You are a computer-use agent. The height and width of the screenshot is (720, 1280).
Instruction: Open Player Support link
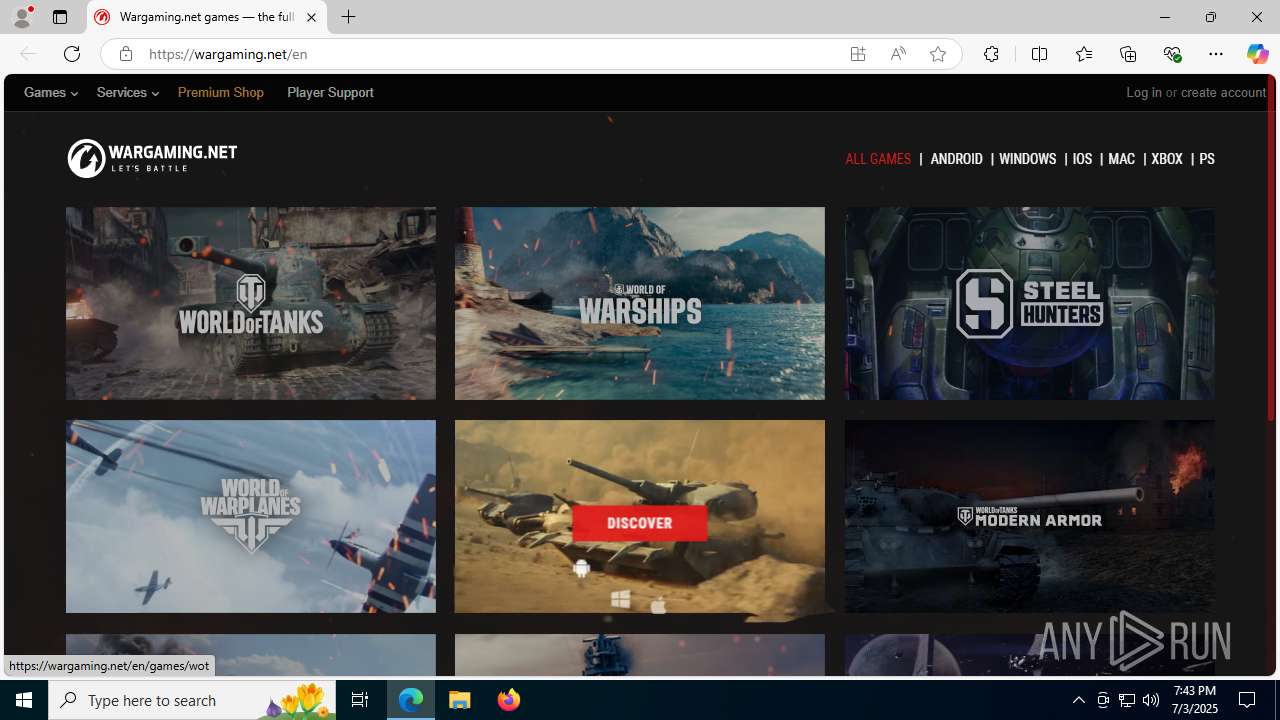[x=330, y=92]
